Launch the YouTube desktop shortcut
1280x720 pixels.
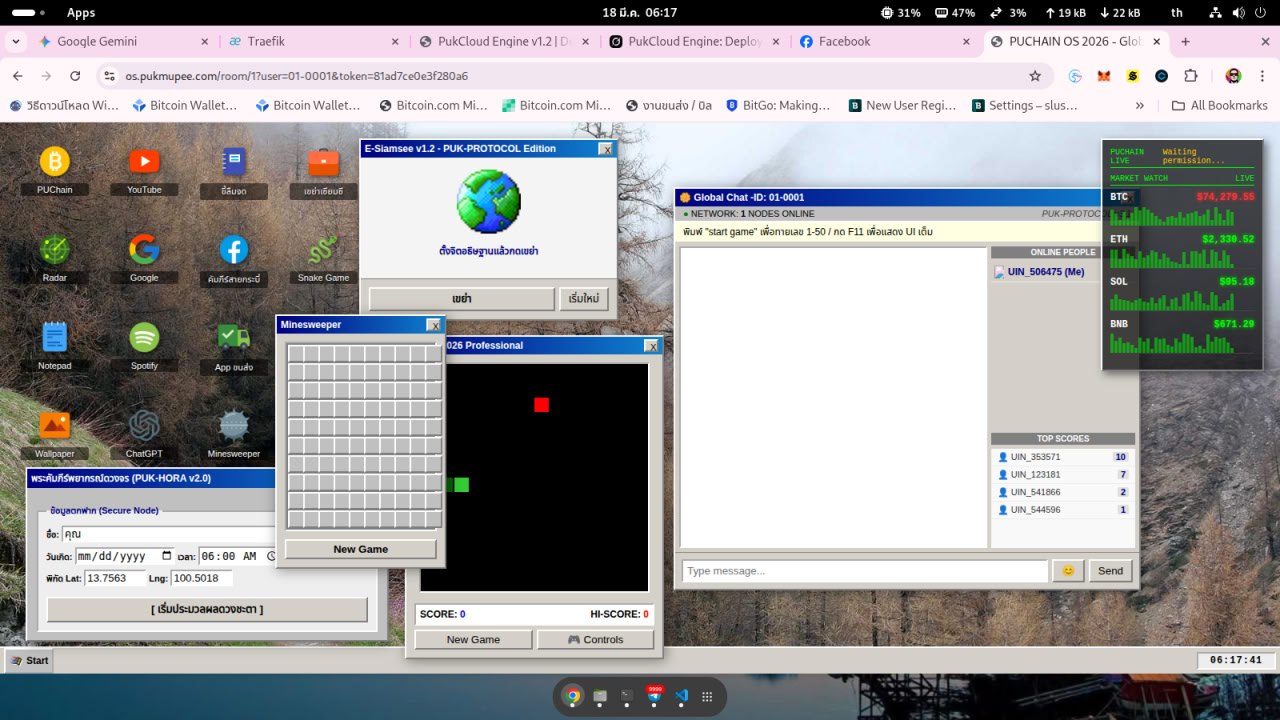click(144, 162)
